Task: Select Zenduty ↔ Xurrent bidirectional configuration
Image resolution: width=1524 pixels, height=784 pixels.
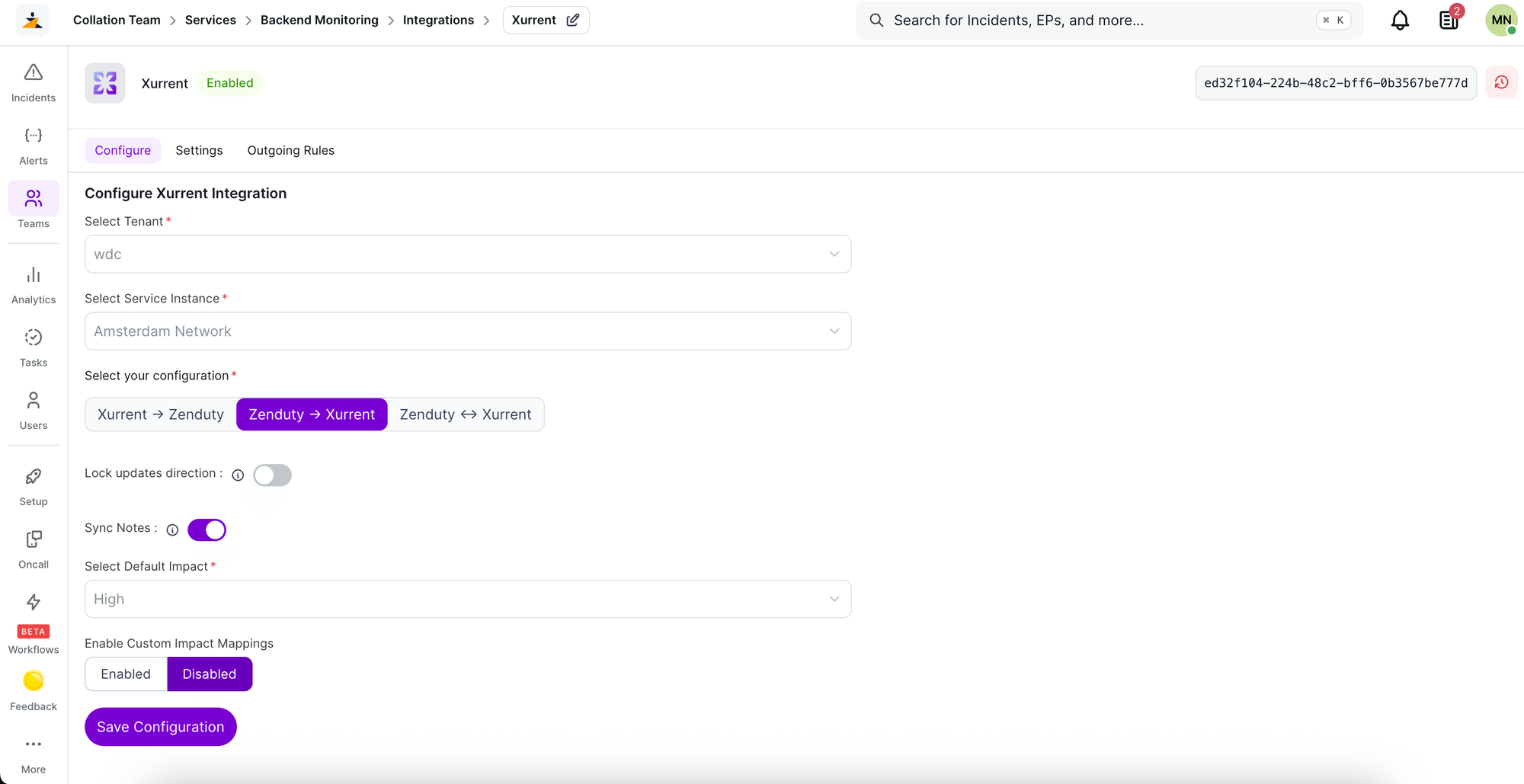Action: 466,414
